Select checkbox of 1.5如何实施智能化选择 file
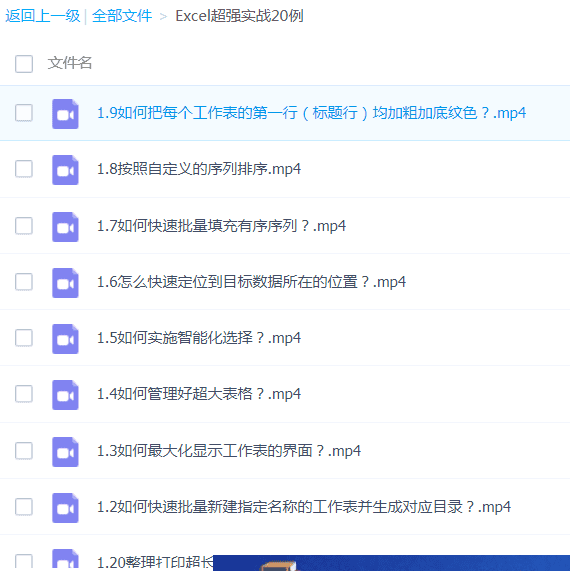This screenshot has width=570, height=571. pyautogui.click(x=24, y=338)
